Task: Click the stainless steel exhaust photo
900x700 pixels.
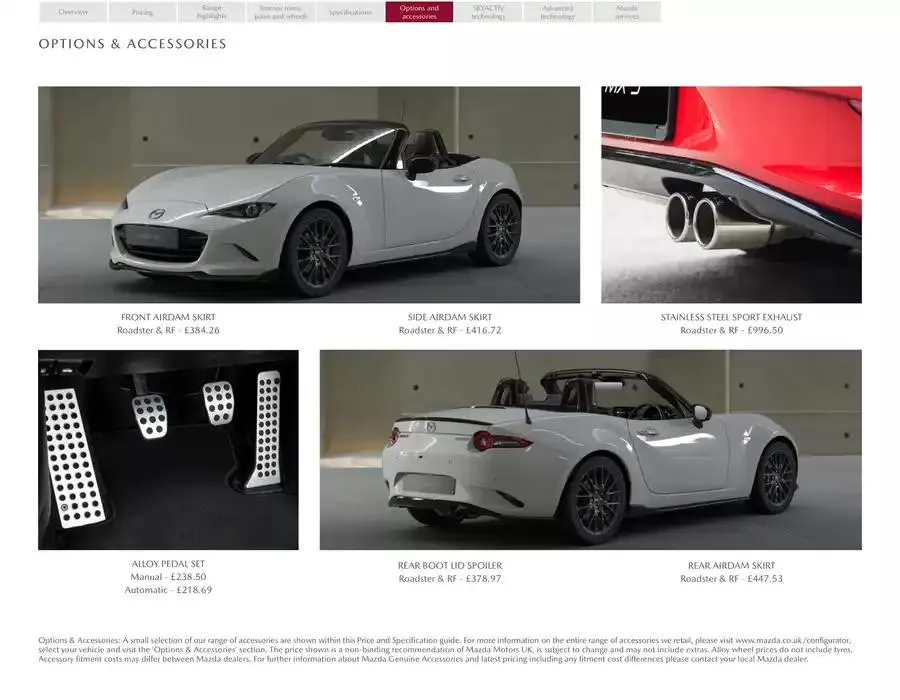Action: 731,195
